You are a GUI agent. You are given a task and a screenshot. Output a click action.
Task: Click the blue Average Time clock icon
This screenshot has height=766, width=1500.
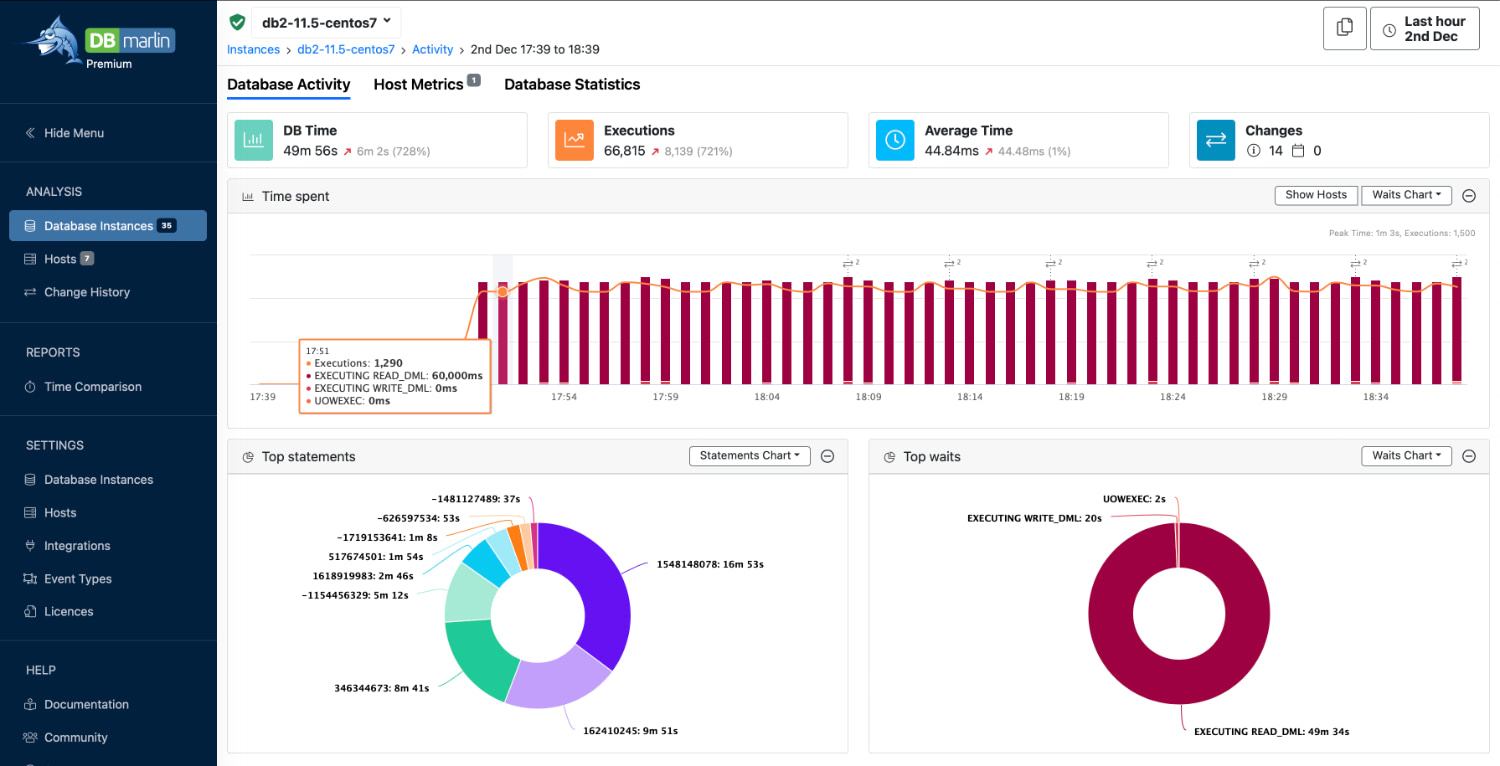pyautogui.click(x=895, y=140)
